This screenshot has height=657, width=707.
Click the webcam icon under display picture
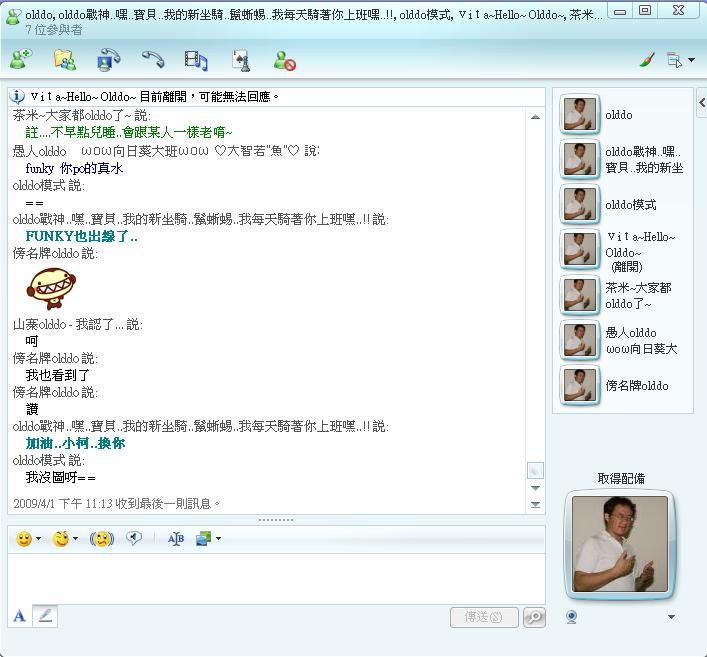click(x=572, y=617)
